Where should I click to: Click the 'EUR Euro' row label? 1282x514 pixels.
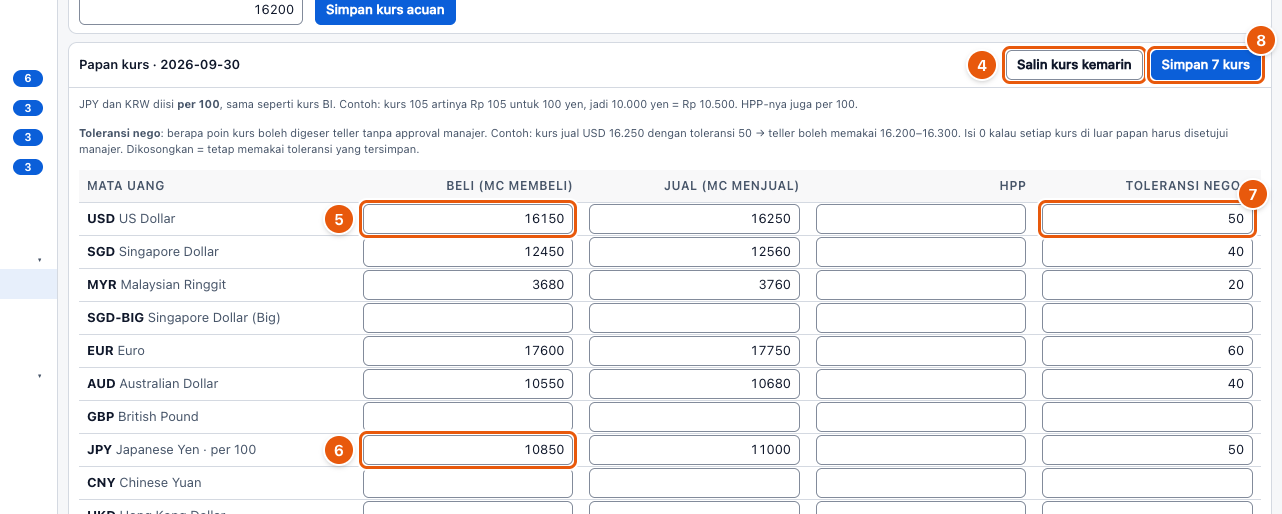pyautogui.click(x=116, y=351)
